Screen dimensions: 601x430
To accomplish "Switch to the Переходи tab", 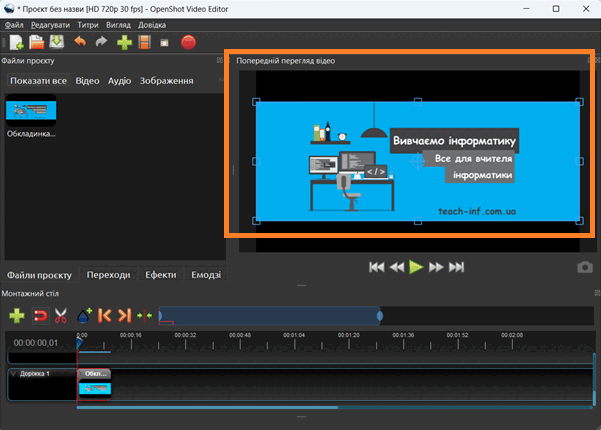I will 108,275.
